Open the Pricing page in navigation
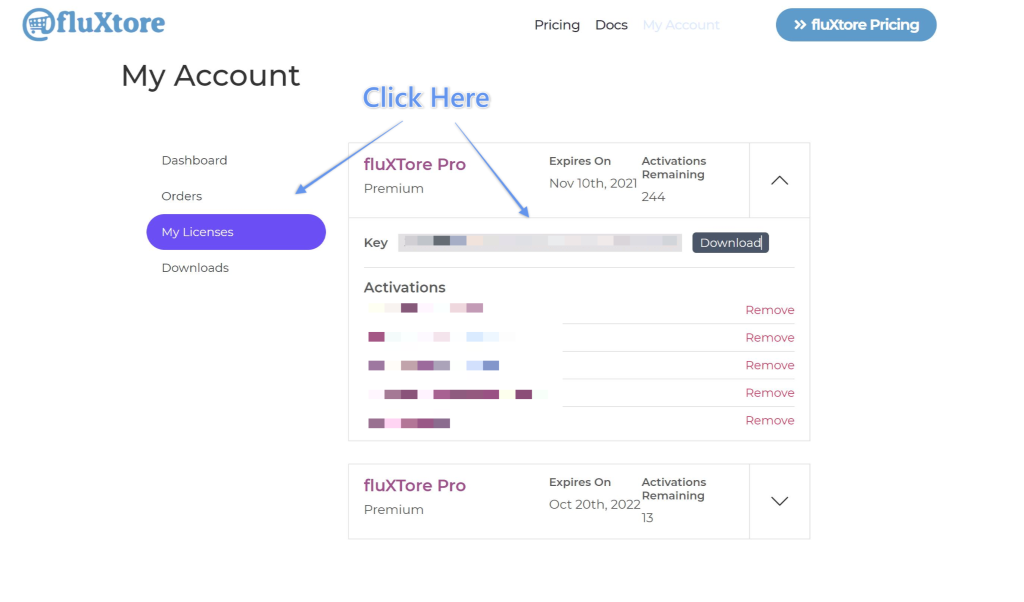 (x=557, y=25)
